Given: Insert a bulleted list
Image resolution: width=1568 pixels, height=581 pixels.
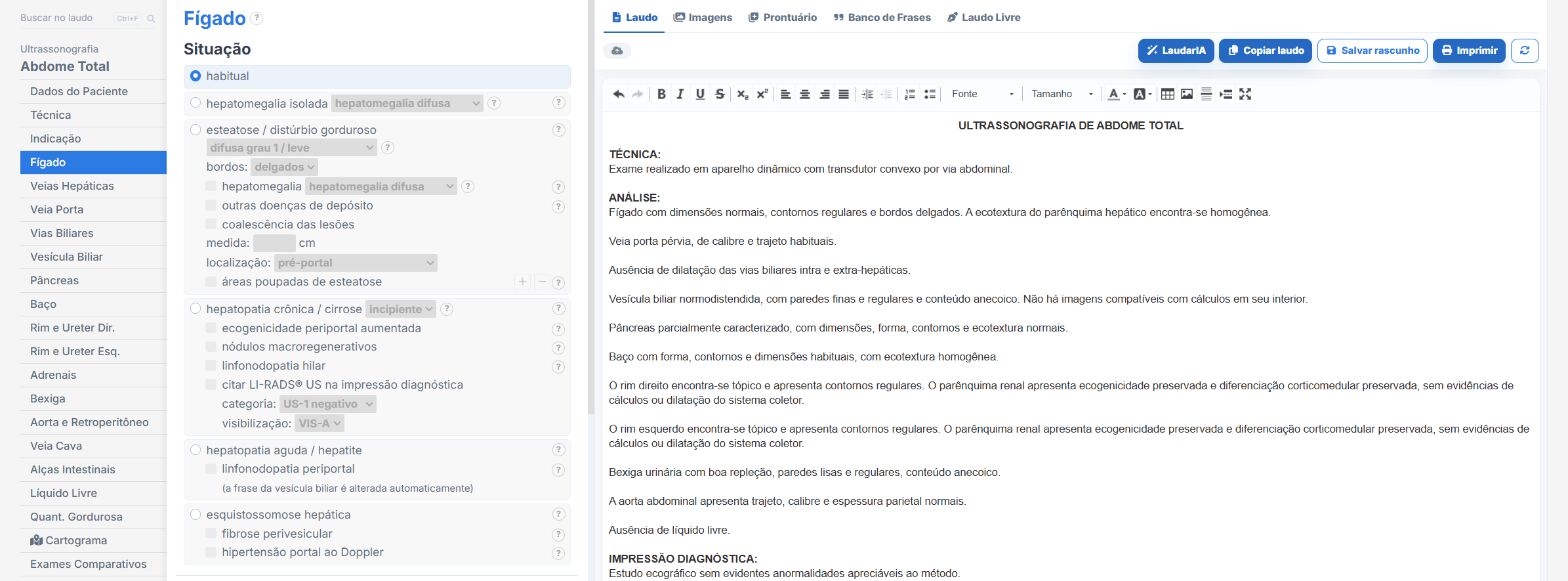Looking at the screenshot, I should click(930, 94).
